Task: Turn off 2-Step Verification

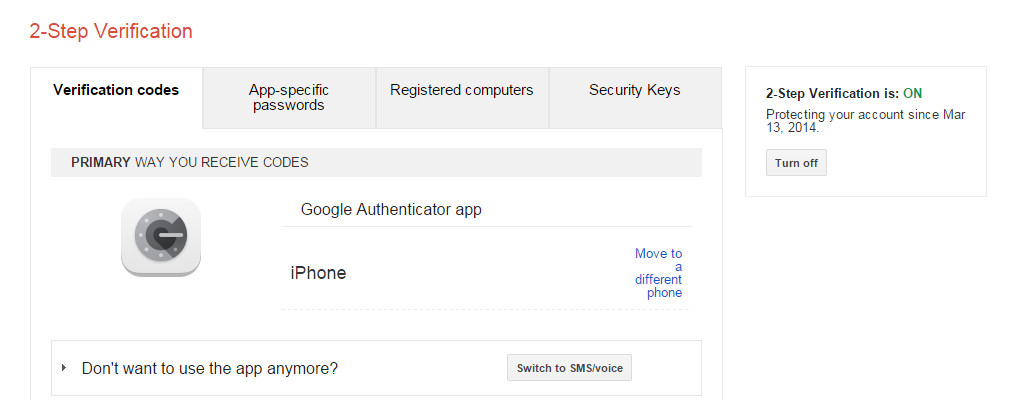Action: (796, 163)
